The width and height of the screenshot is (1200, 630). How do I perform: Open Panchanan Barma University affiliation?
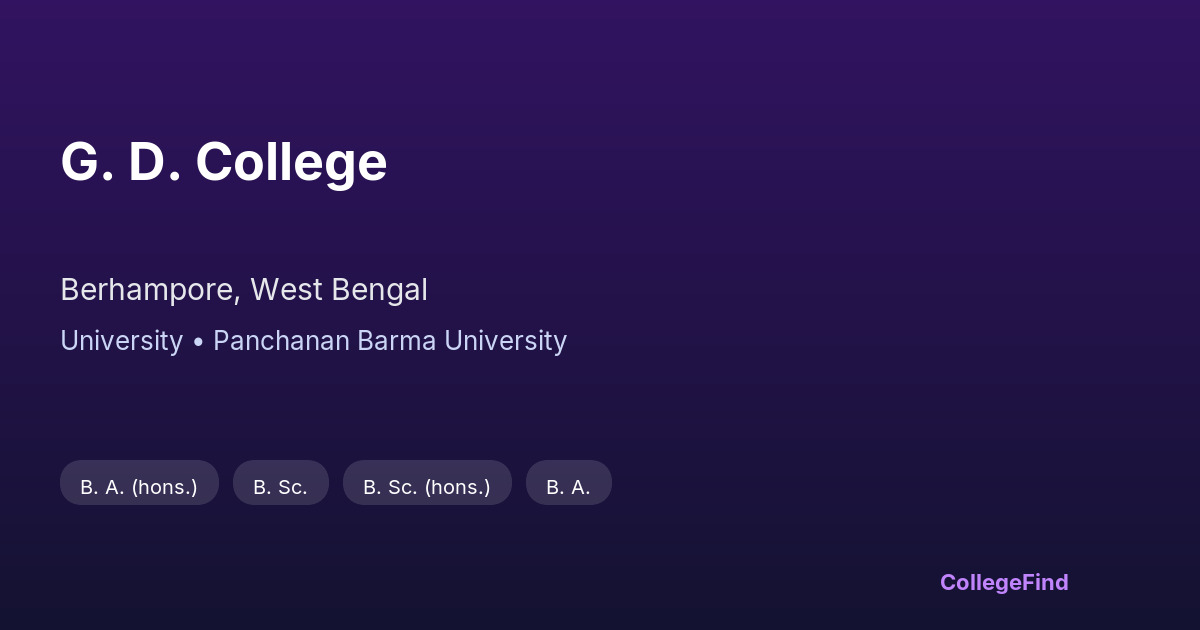(x=390, y=341)
